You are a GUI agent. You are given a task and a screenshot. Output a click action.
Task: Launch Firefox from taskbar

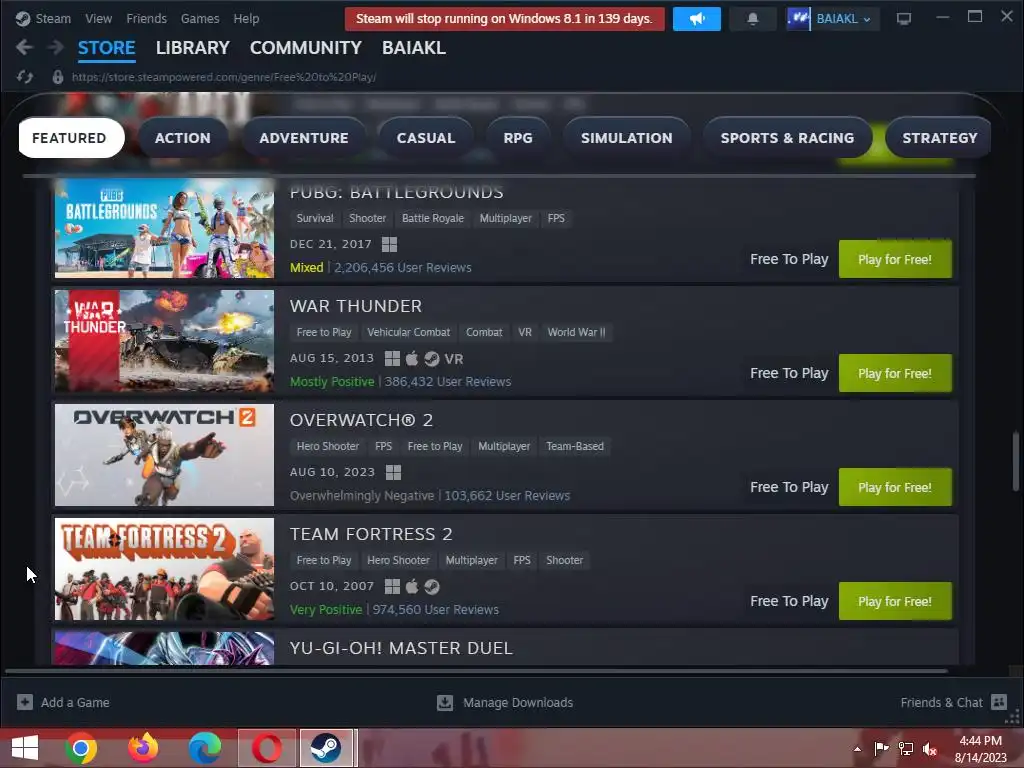tap(143, 748)
